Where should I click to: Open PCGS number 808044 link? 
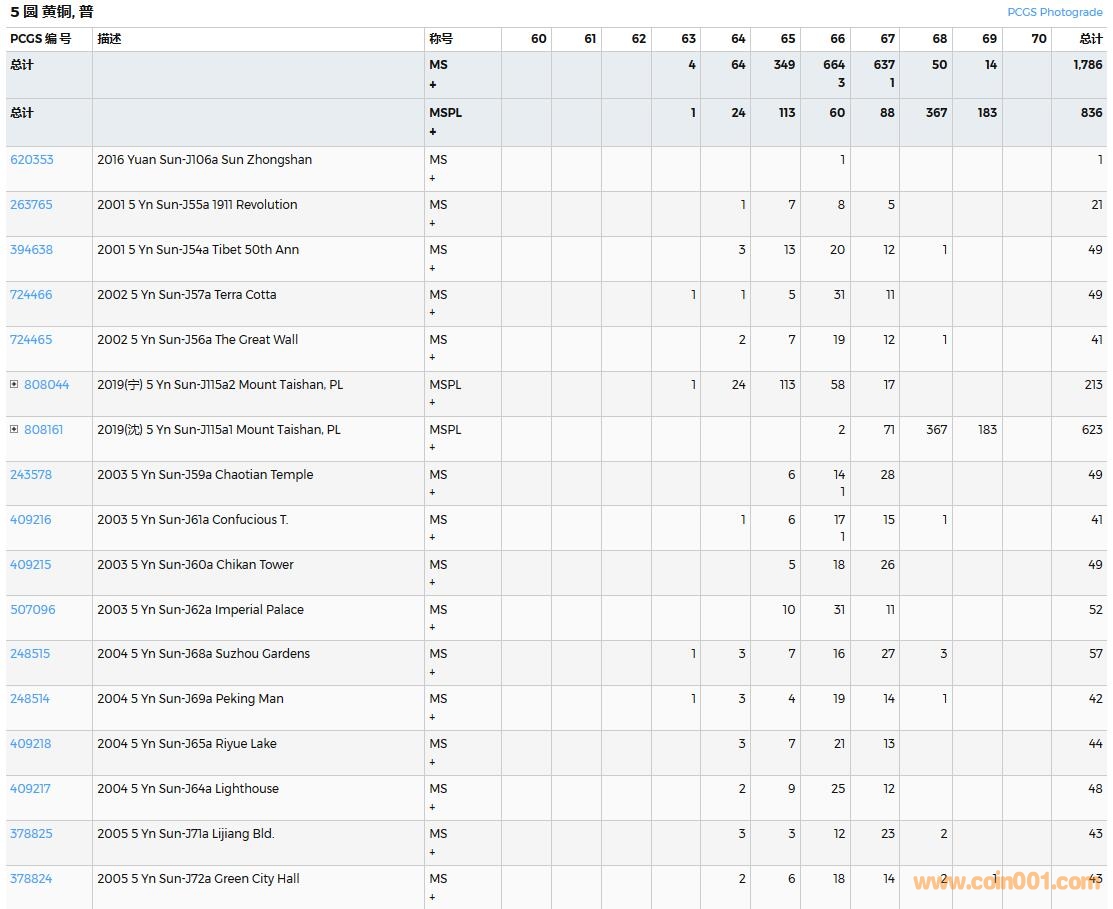point(46,385)
